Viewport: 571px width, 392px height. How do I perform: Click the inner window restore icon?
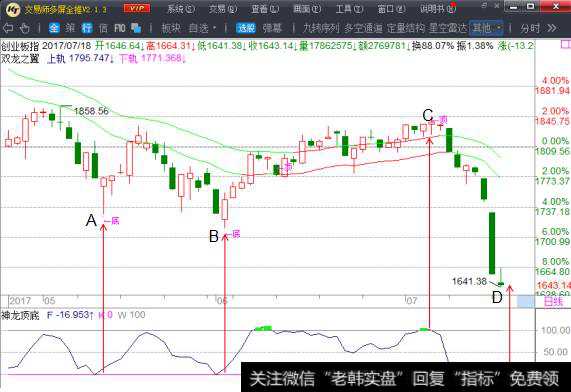point(484,6)
